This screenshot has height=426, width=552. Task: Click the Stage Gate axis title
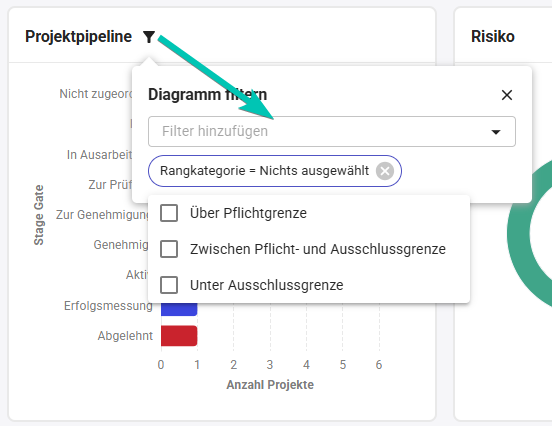tap(39, 215)
